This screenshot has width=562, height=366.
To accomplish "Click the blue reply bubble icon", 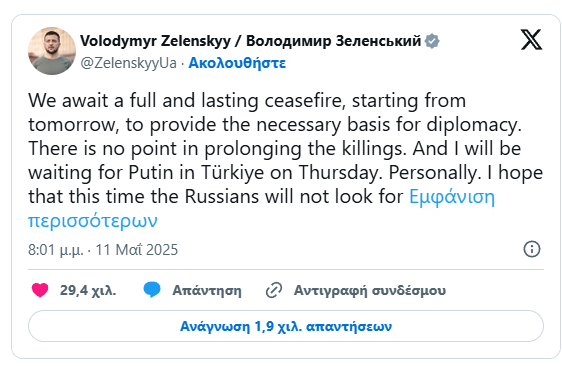I will [152, 290].
